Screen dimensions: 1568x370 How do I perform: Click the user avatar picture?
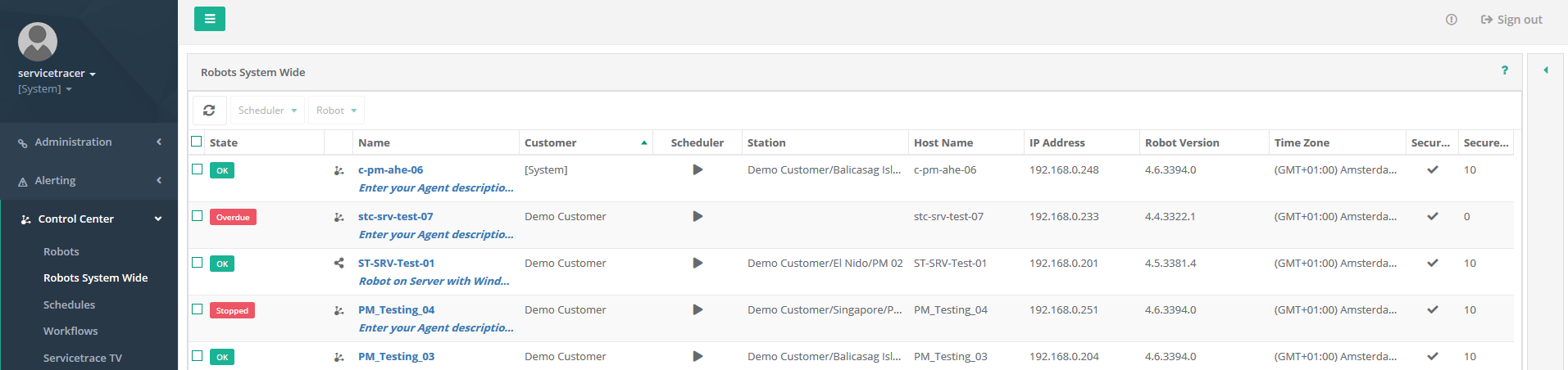coord(38,41)
